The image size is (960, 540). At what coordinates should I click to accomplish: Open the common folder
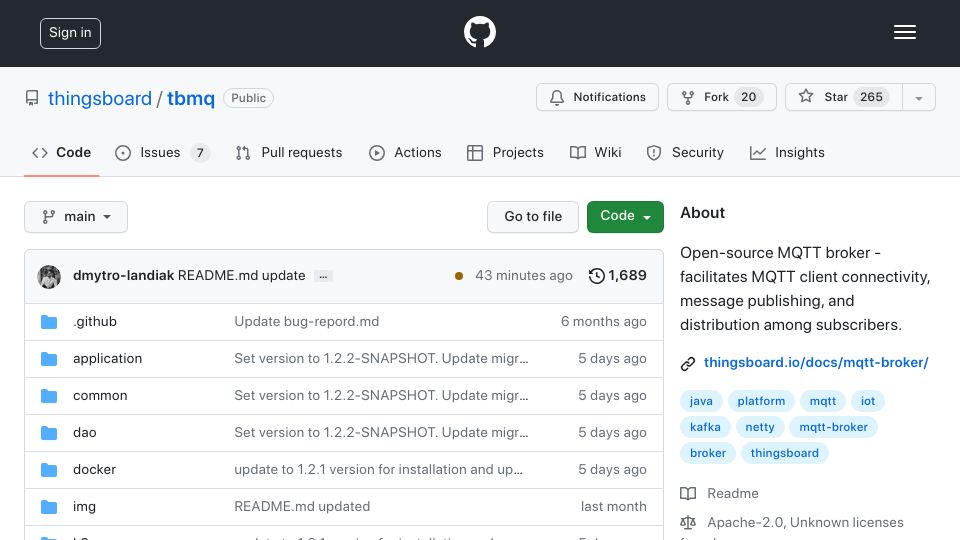click(x=100, y=396)
